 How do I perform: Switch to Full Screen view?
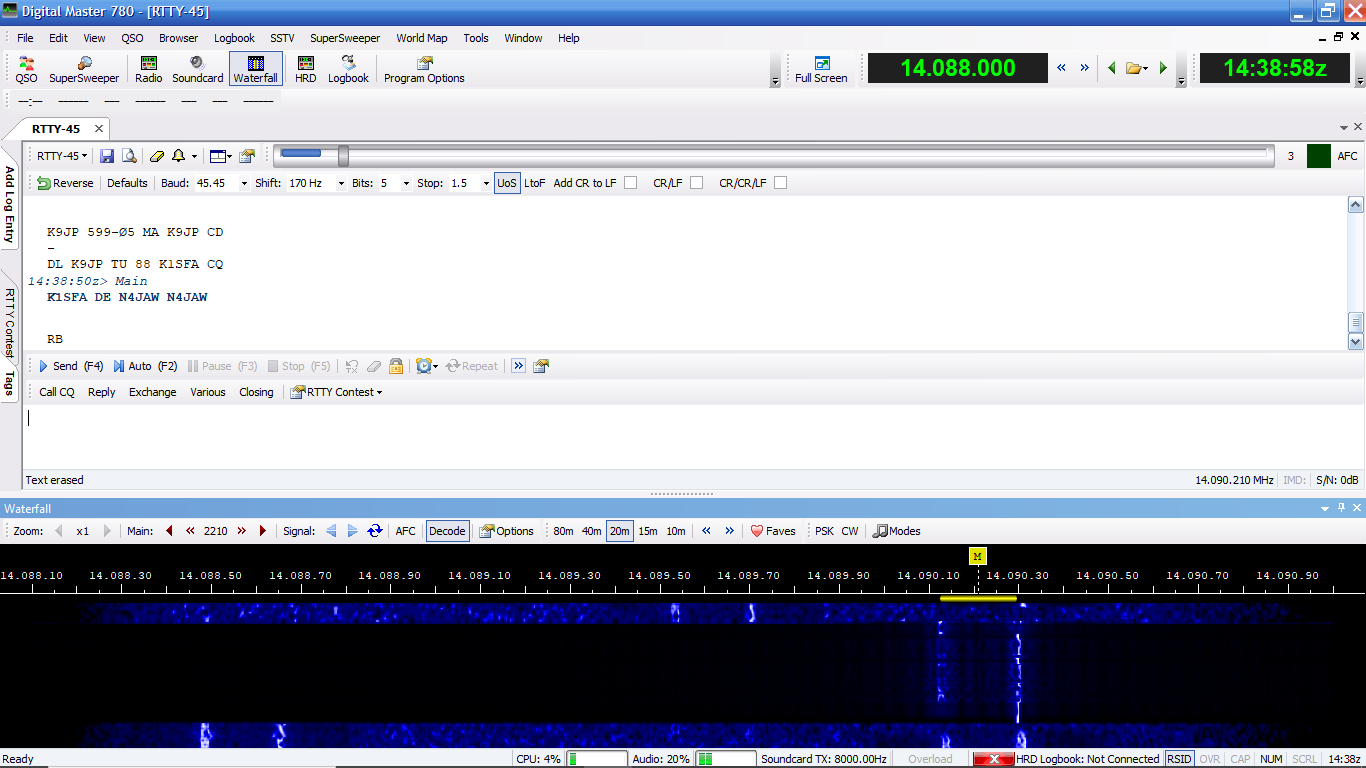821,69
